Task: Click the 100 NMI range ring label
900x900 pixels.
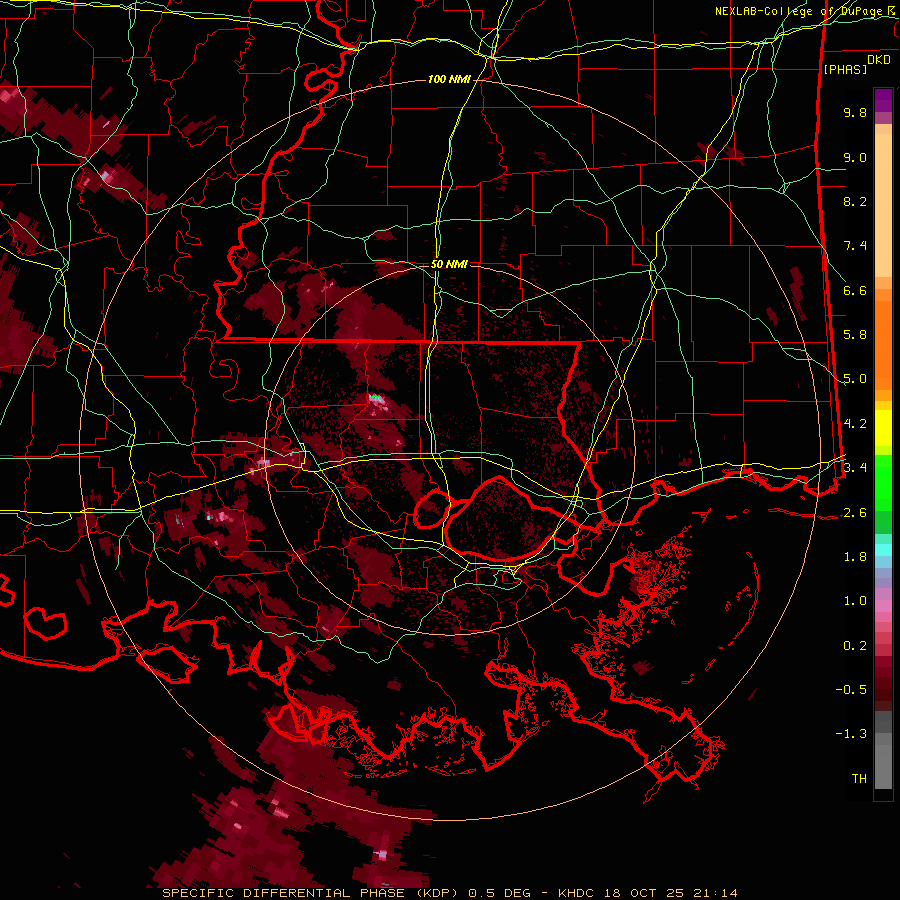Action: point(449,79)
